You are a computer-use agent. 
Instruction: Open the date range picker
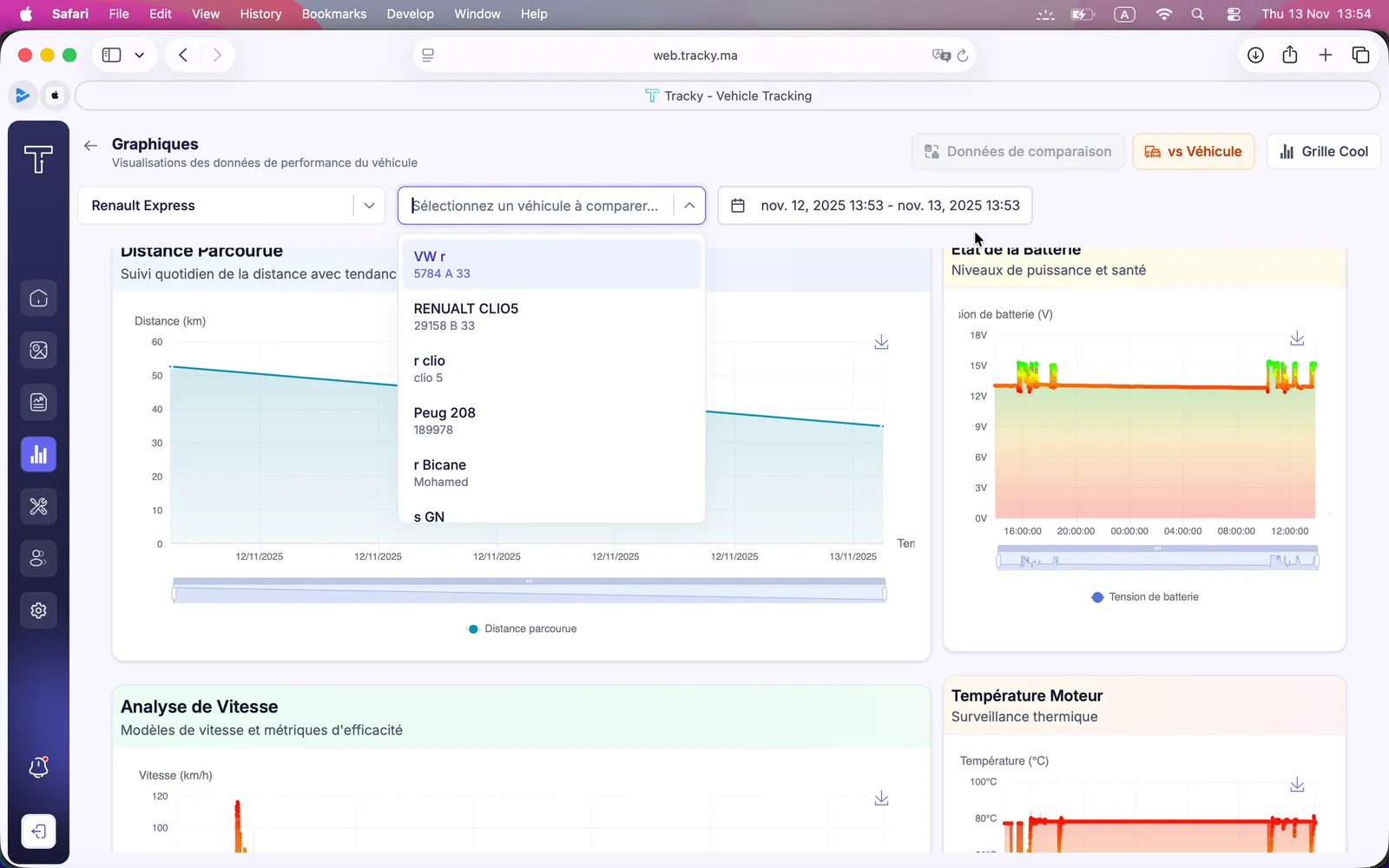point(875,206)
